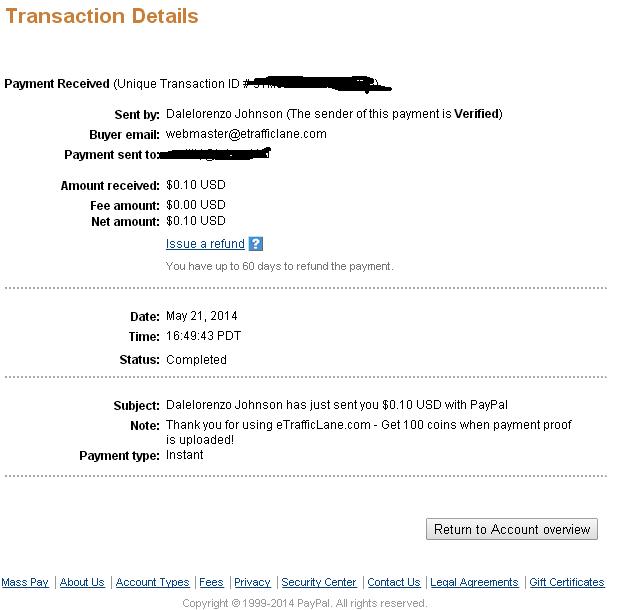Click Return to Account overview button
This screenshot has width=624, height=610.
tap(511, 529)
